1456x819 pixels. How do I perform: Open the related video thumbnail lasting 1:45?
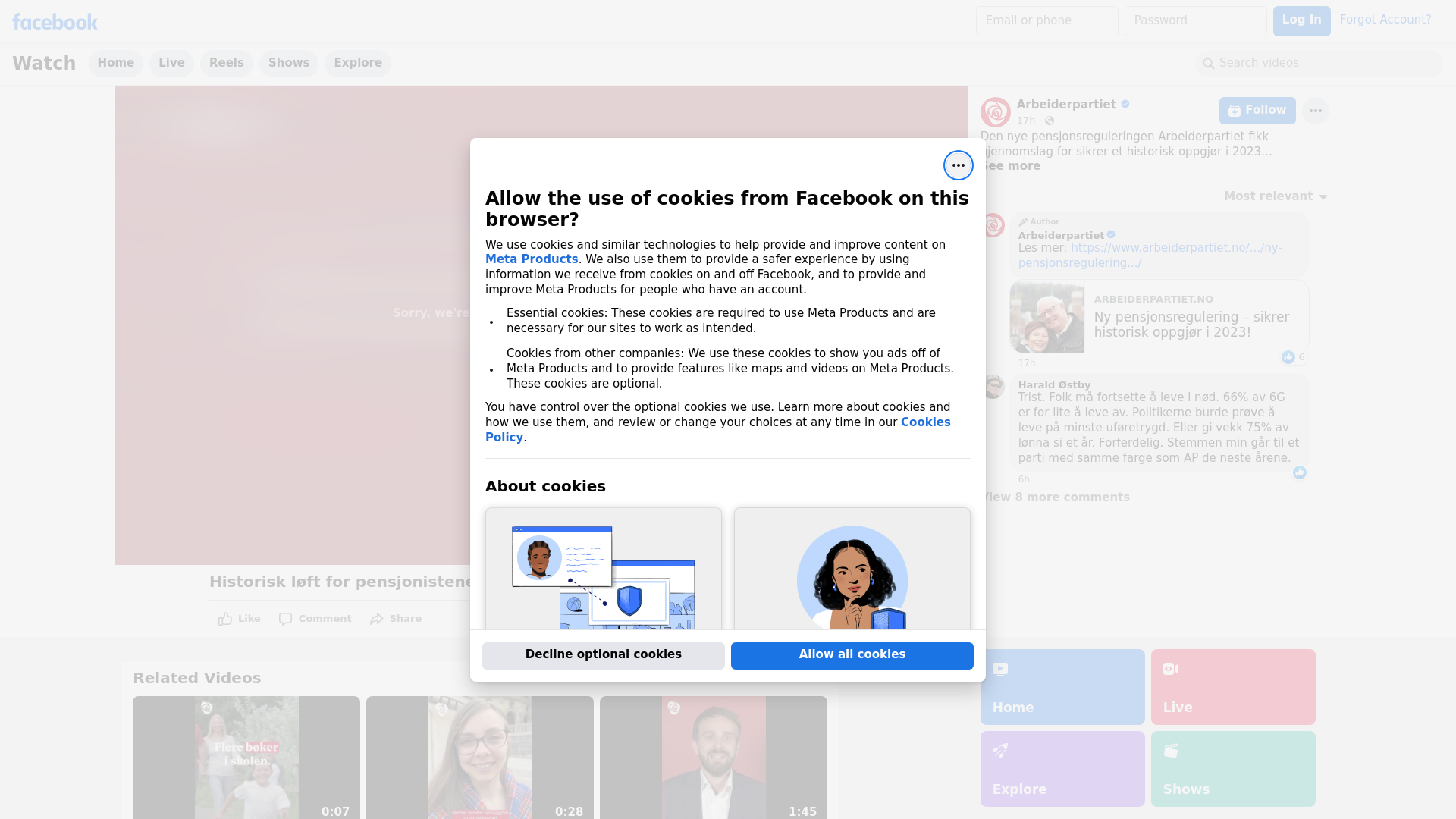(x=714, y=758)
